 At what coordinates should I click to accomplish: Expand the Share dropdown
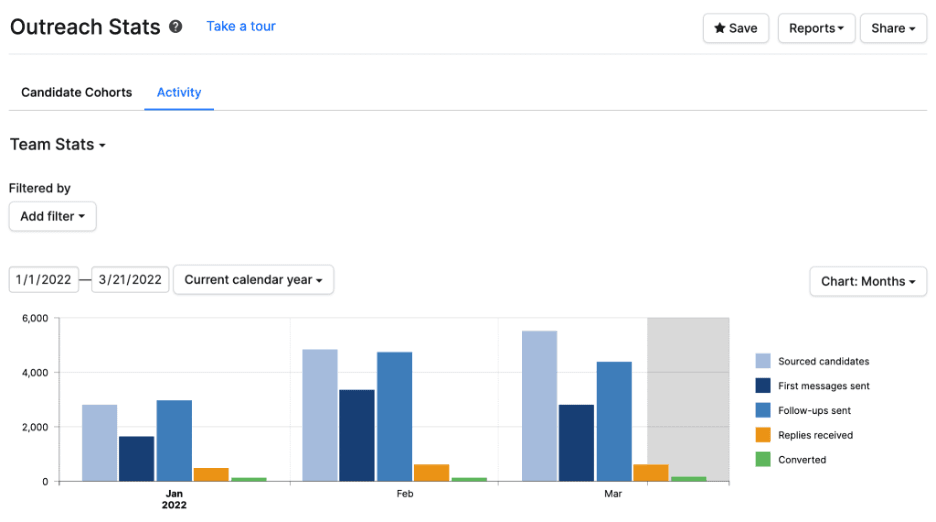893,28
